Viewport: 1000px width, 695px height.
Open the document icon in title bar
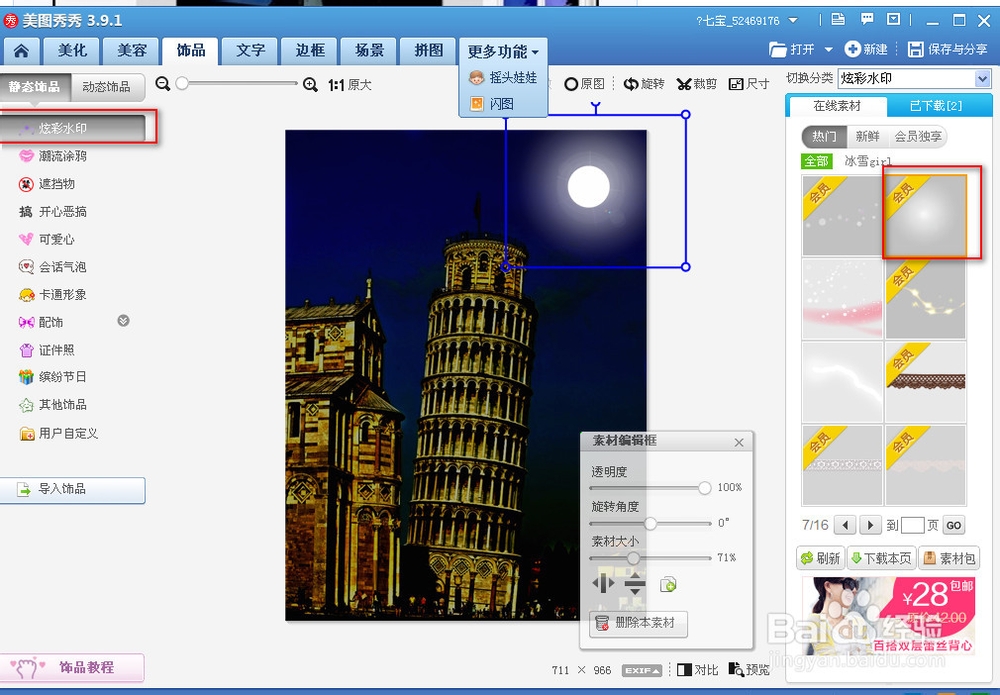(x=838, y=20)
